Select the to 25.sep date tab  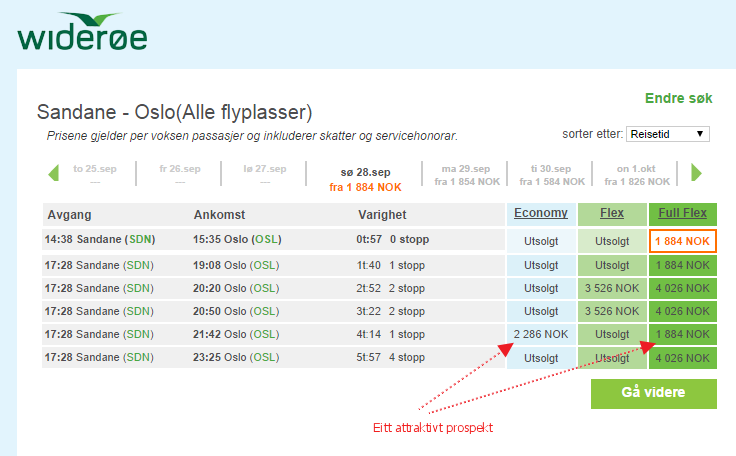coord(95,175)
